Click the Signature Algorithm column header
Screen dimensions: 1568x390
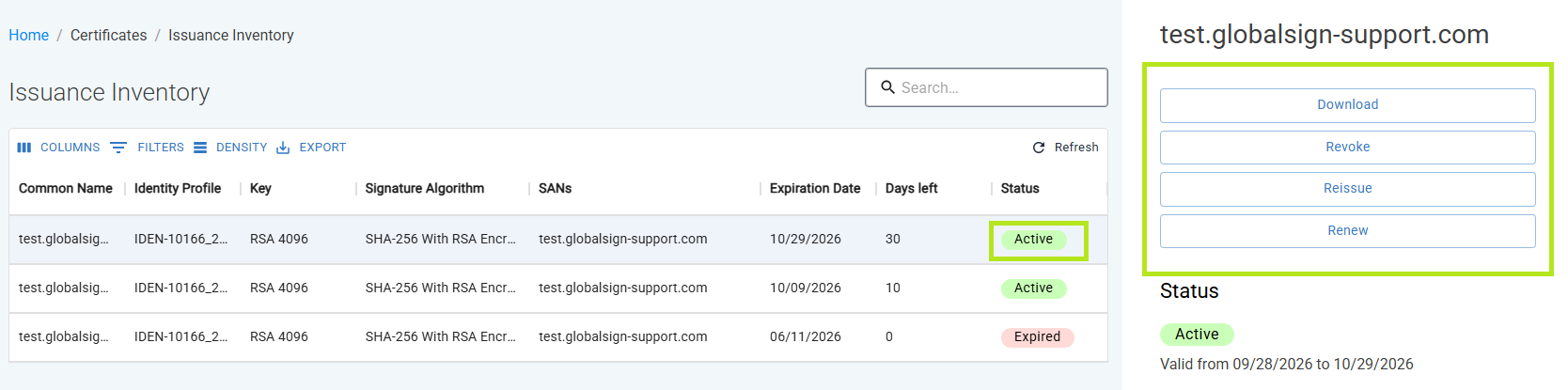coord(425,188)
